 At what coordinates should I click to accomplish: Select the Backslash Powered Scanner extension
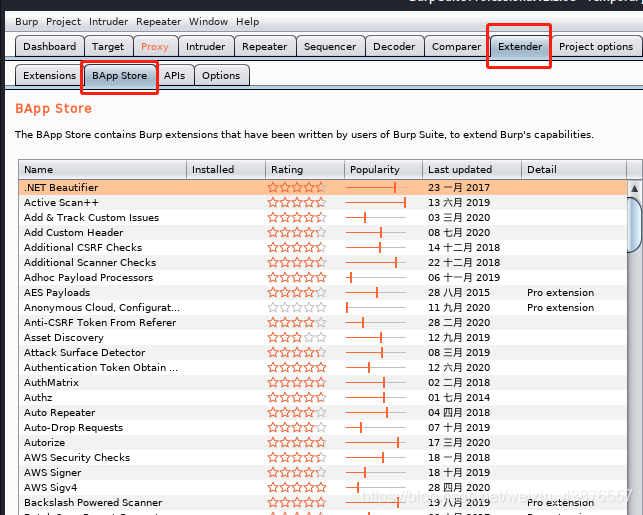(x=323, y=502)
